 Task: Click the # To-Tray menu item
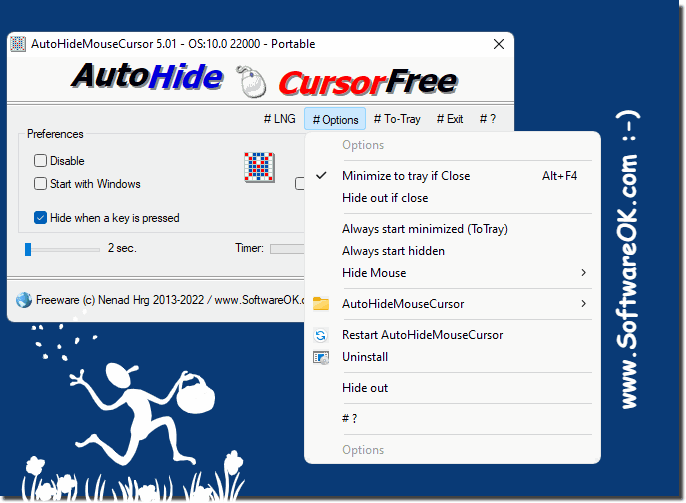coord(397,119)
